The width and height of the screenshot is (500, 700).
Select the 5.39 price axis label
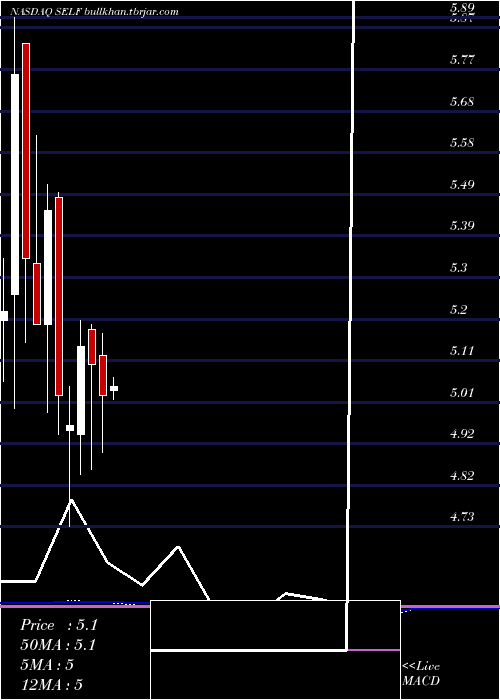coord(462,225)
